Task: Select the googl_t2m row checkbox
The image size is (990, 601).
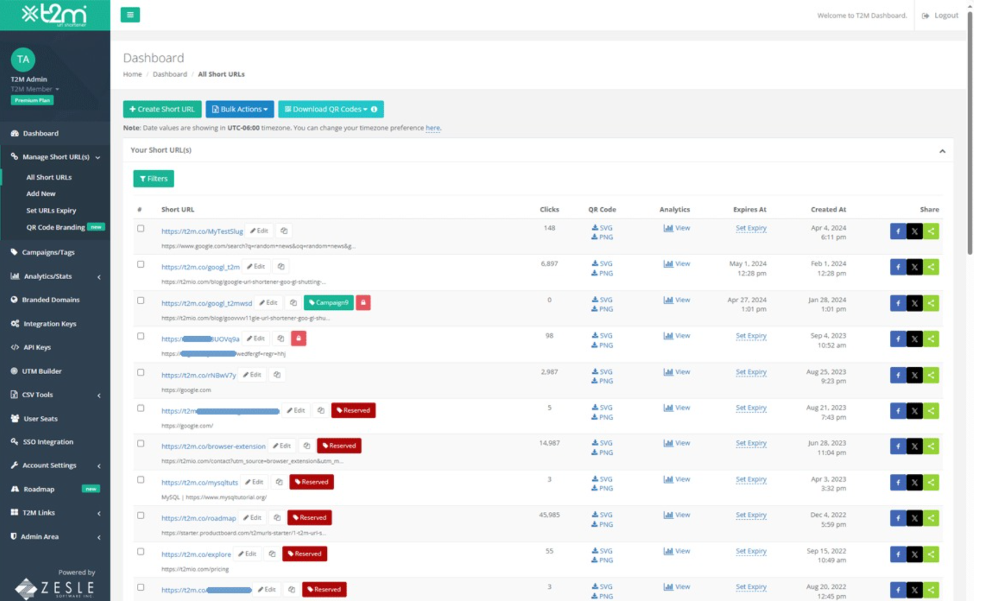Action: click(140, 264)
